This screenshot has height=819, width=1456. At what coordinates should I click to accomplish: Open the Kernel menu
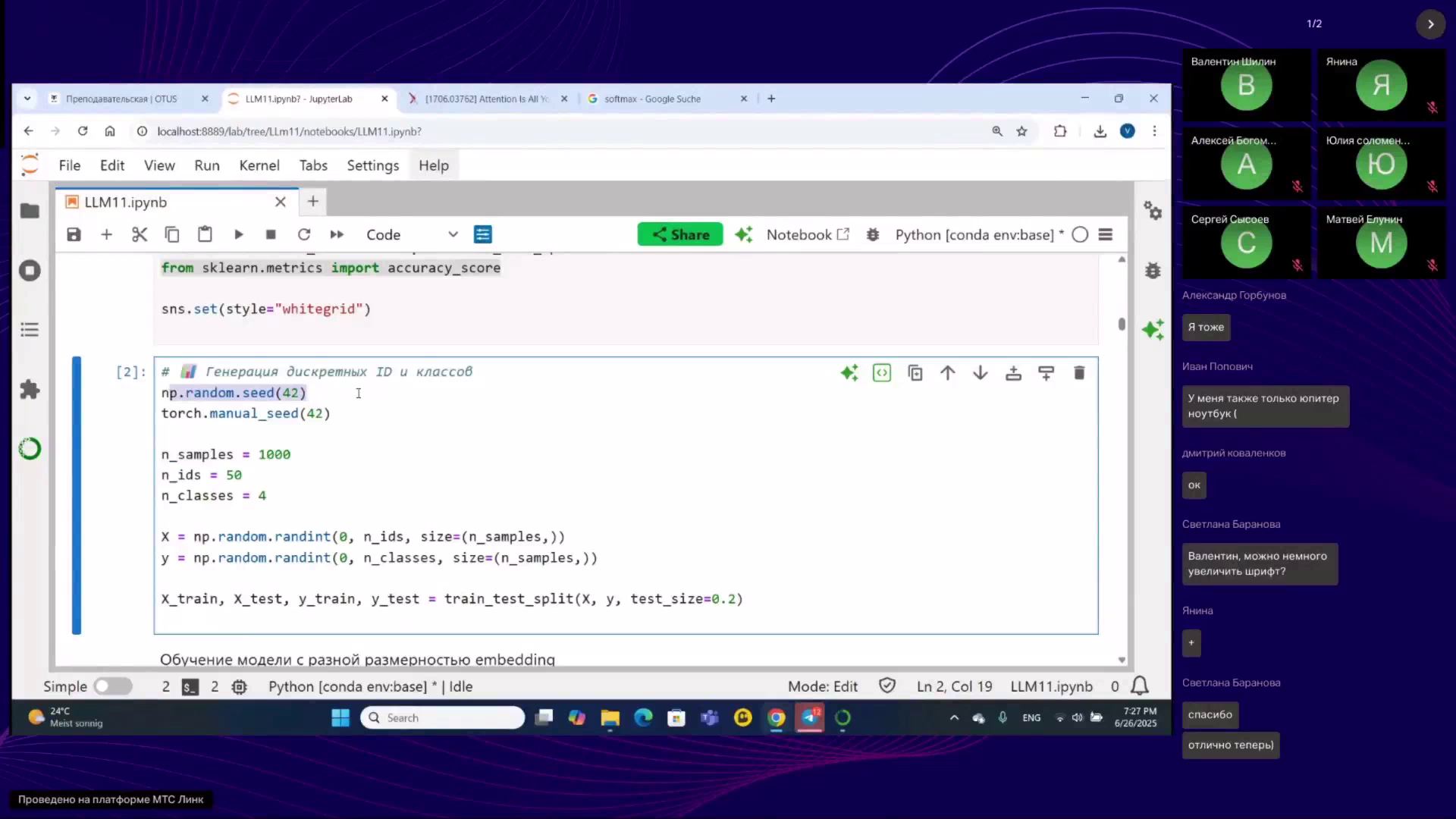pyautogui.click(x=259, y=165)
